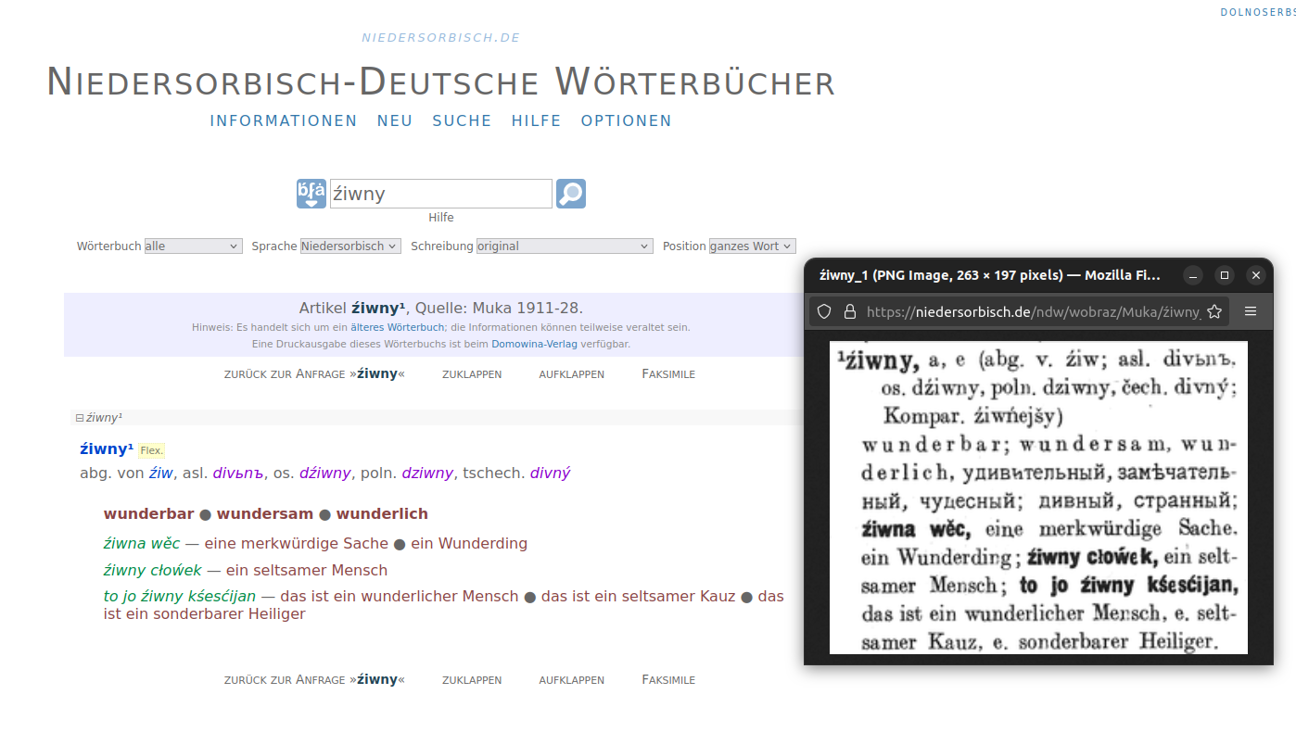Go to INFORMATIONEN in the navigation
Image resolution: width=1296 pixels, height=745 pixels.
point(283,120)
